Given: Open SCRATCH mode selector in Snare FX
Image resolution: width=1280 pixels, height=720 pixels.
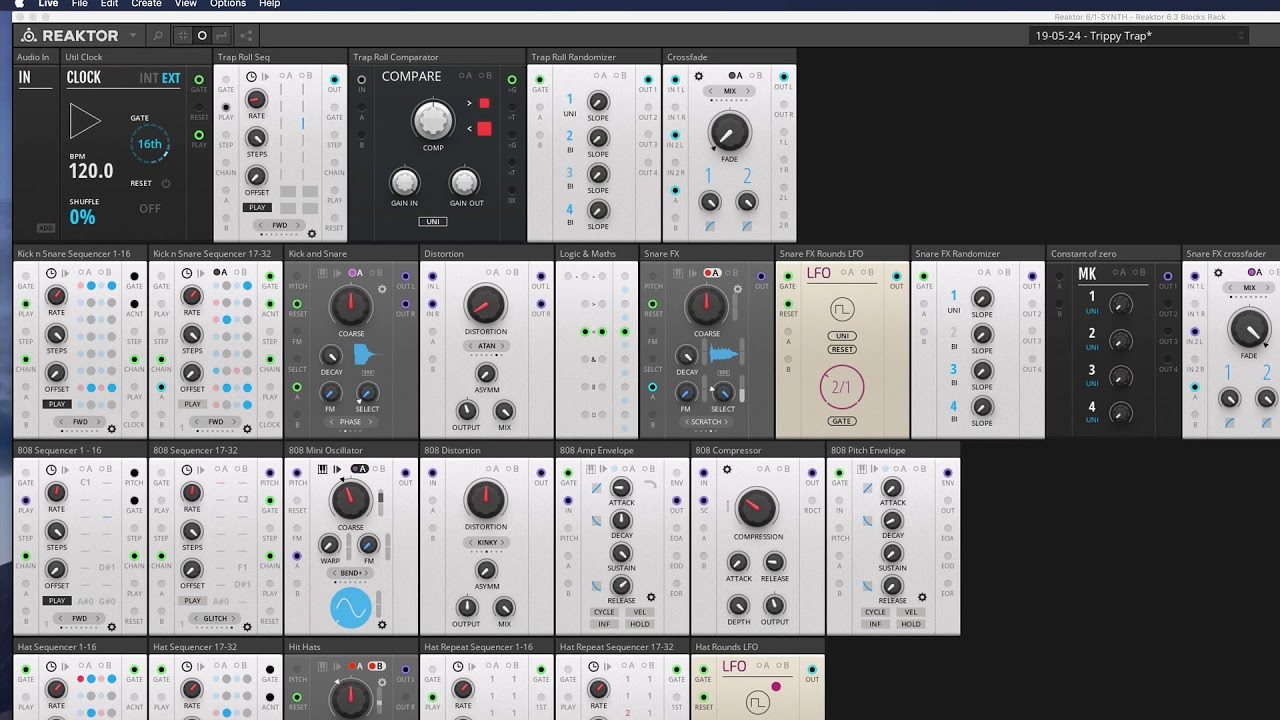Looking at the screenshot, I should point(707,422).
